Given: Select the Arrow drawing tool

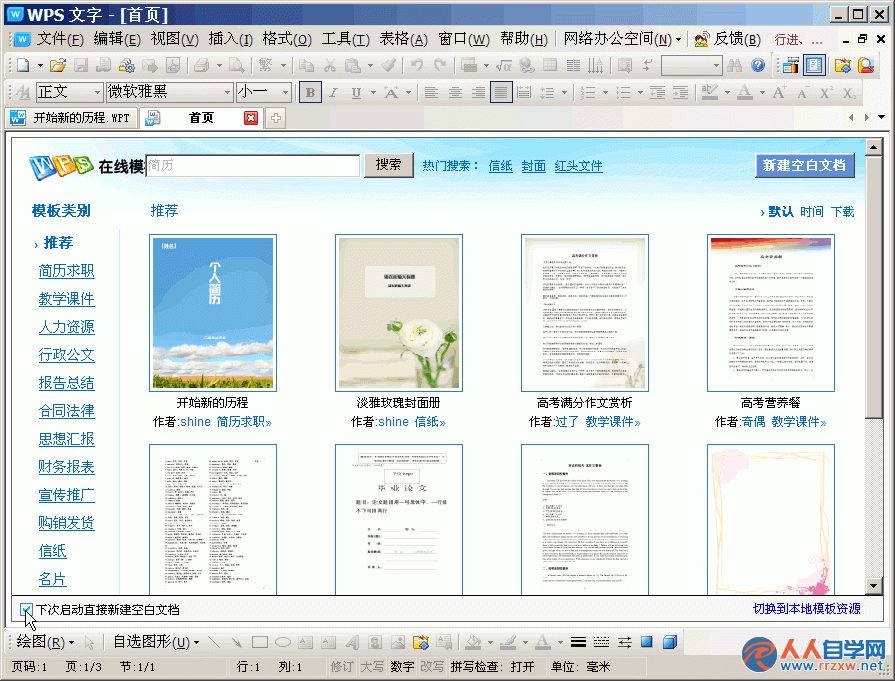Looking at the screenshot, I should (x=236, y=642).
